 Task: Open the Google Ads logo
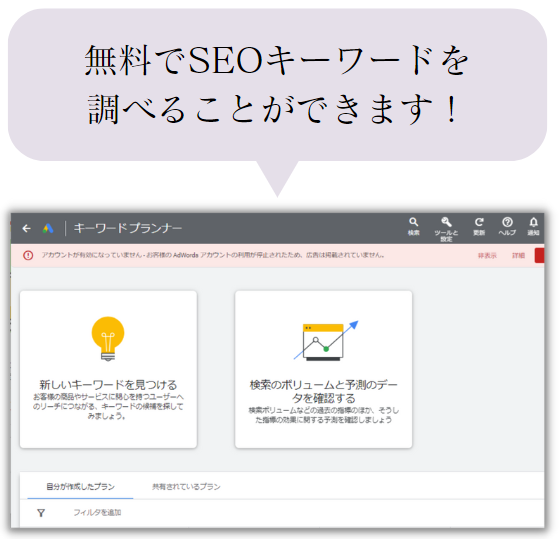point(48,229)
